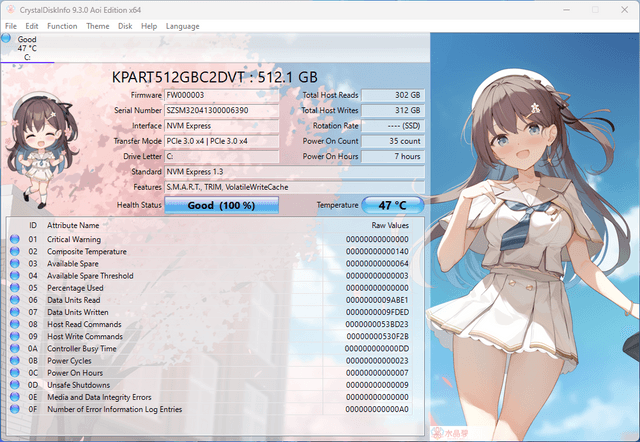Click the 47 °C temperature button

pos(393,205)
